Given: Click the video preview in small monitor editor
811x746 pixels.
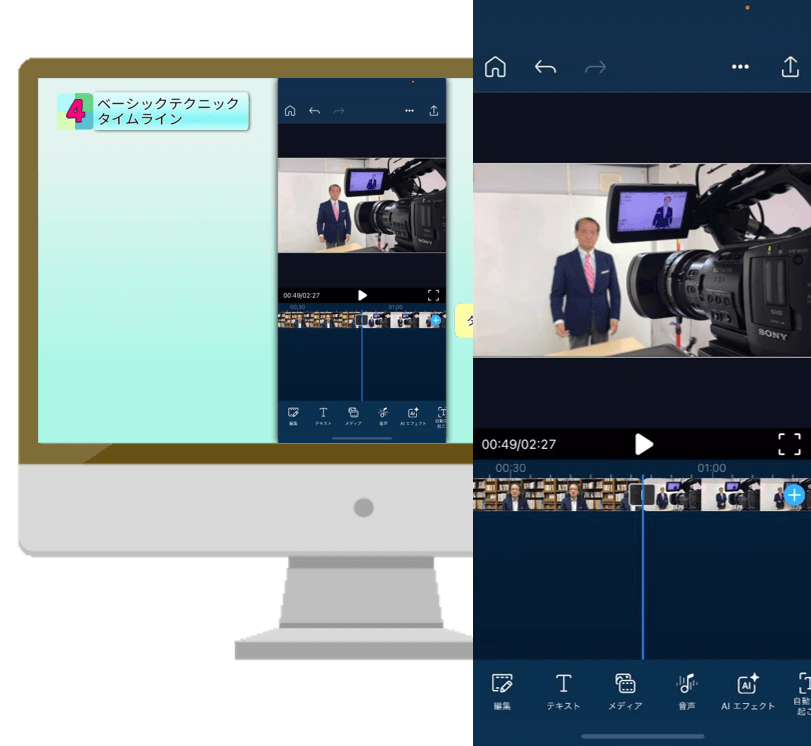Looking at the screenshot, I should pos(362,205).
